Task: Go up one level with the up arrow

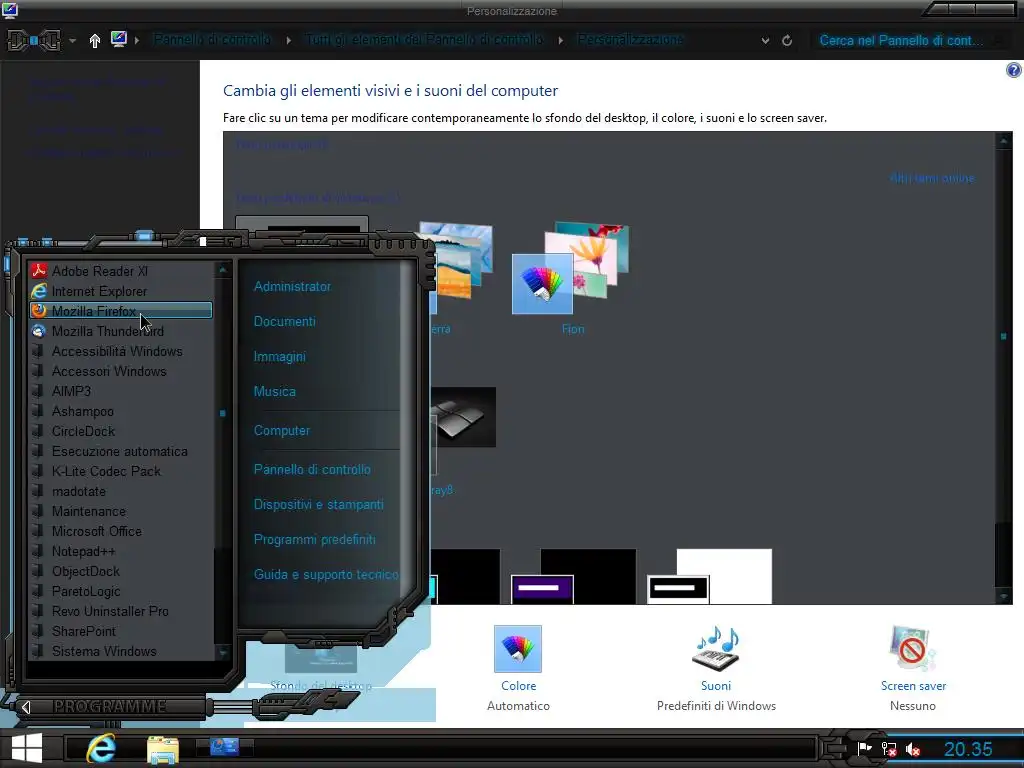Action: (x=95, y=40)
